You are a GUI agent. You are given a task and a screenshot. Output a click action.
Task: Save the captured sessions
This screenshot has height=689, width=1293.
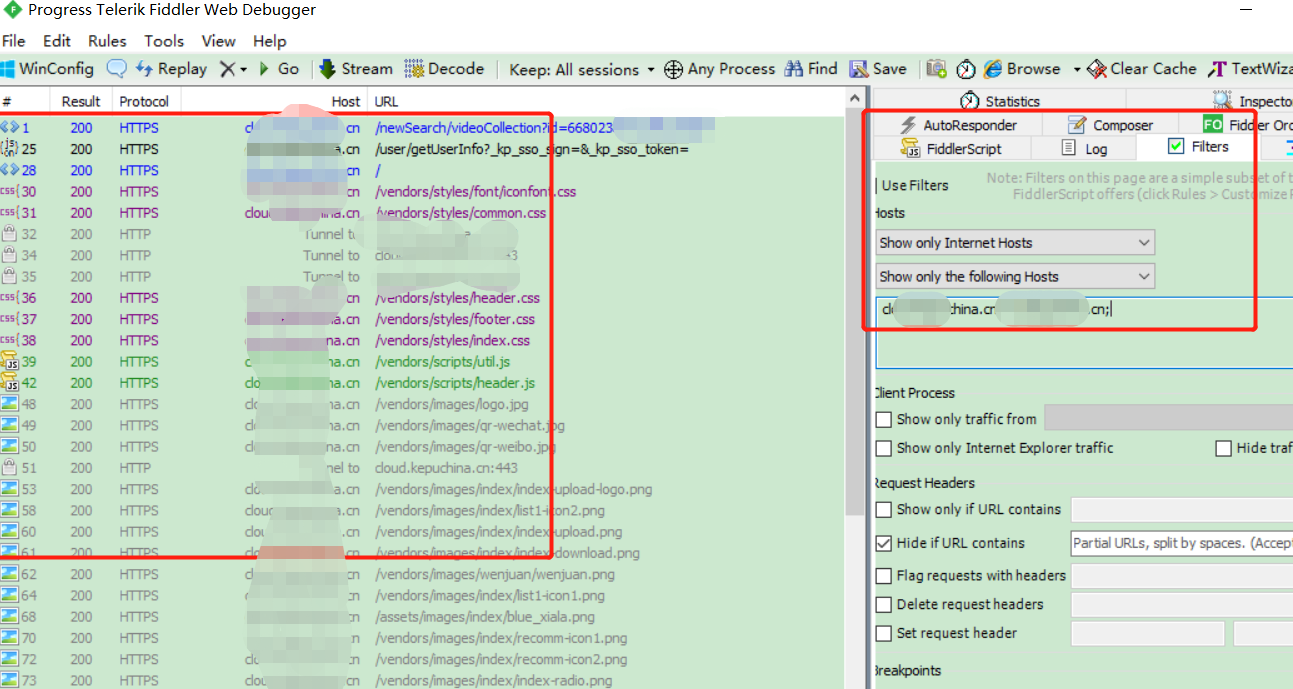878,69
